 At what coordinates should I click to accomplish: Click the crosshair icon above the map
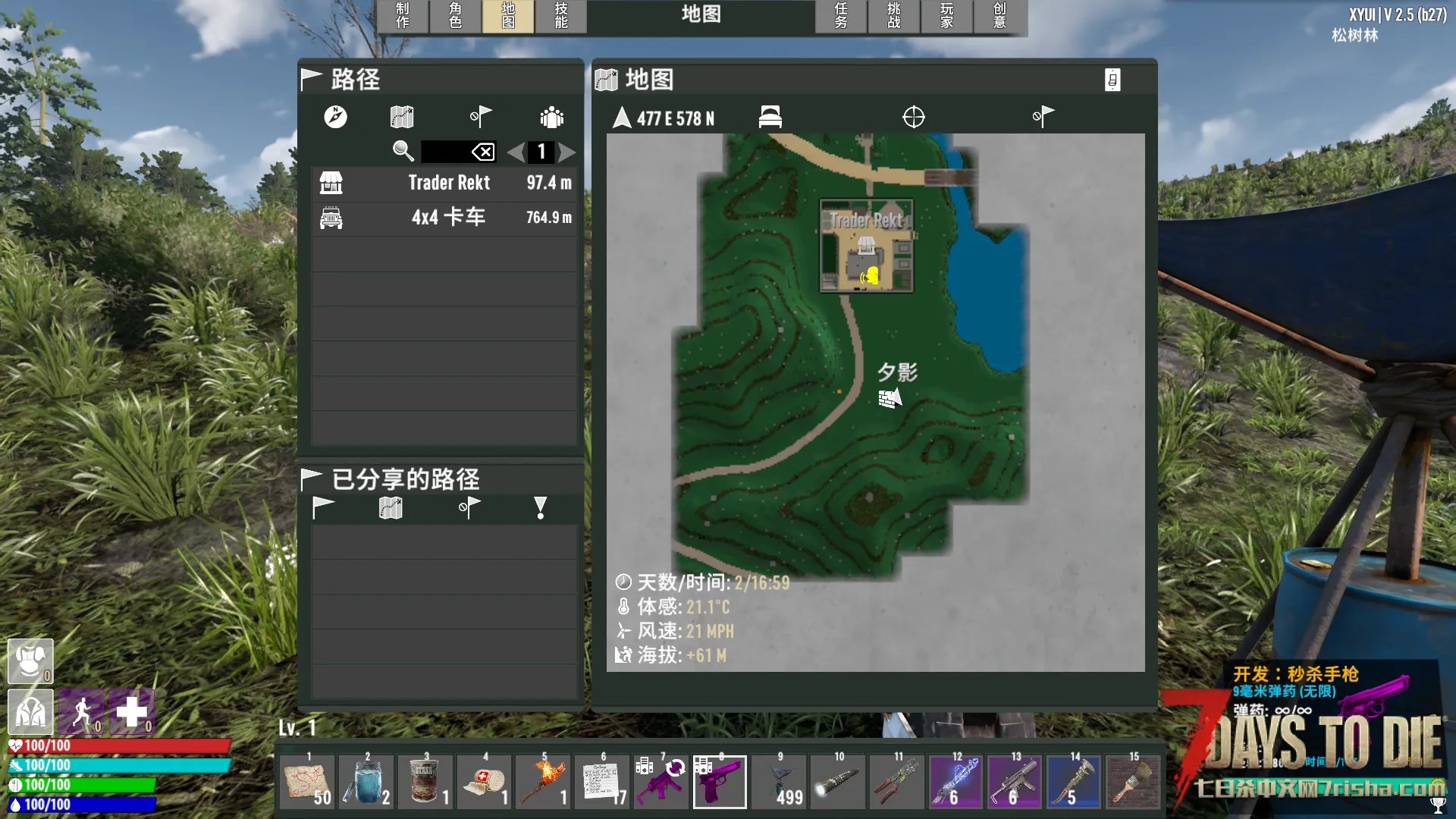(x=913, y=117)
